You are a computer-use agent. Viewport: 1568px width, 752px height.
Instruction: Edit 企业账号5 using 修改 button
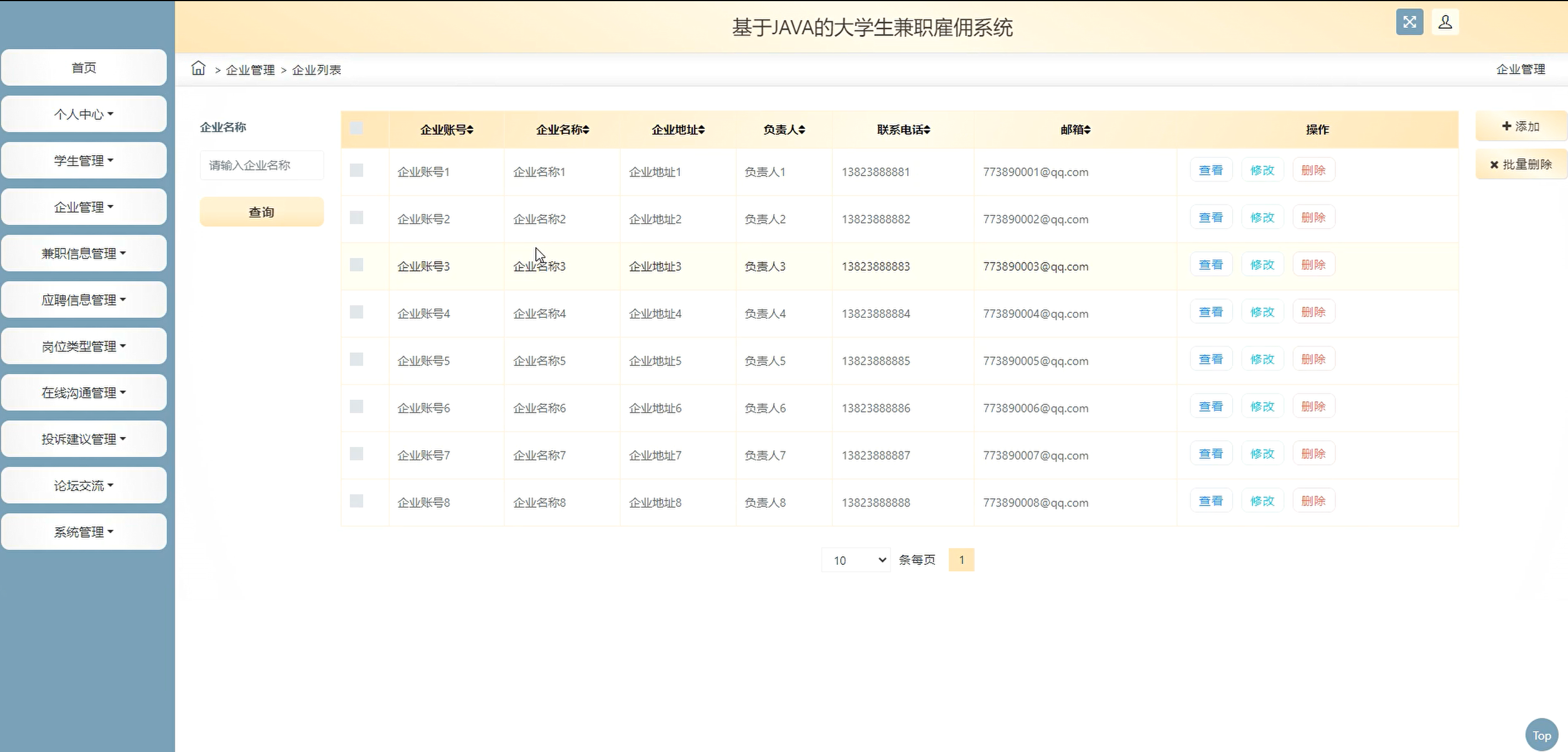pos(1262,359)
